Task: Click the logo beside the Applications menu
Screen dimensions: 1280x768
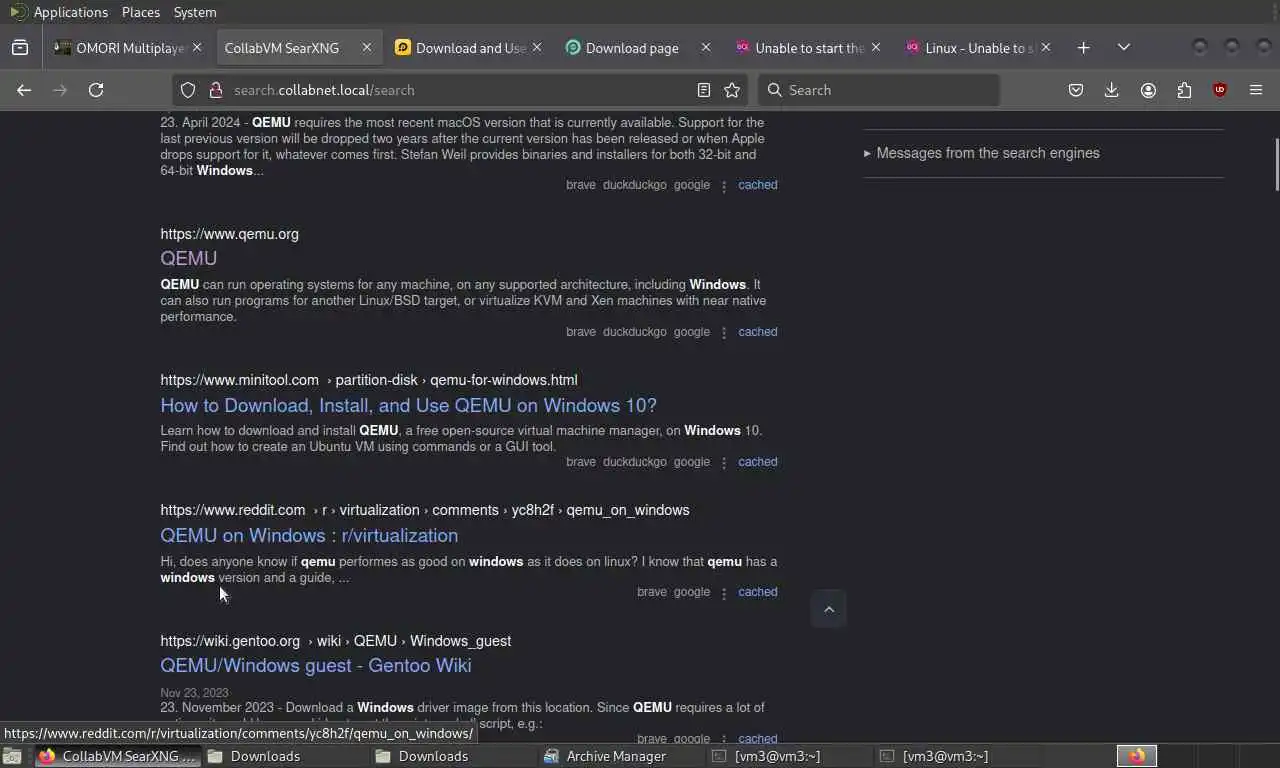Action: (18, 12)
